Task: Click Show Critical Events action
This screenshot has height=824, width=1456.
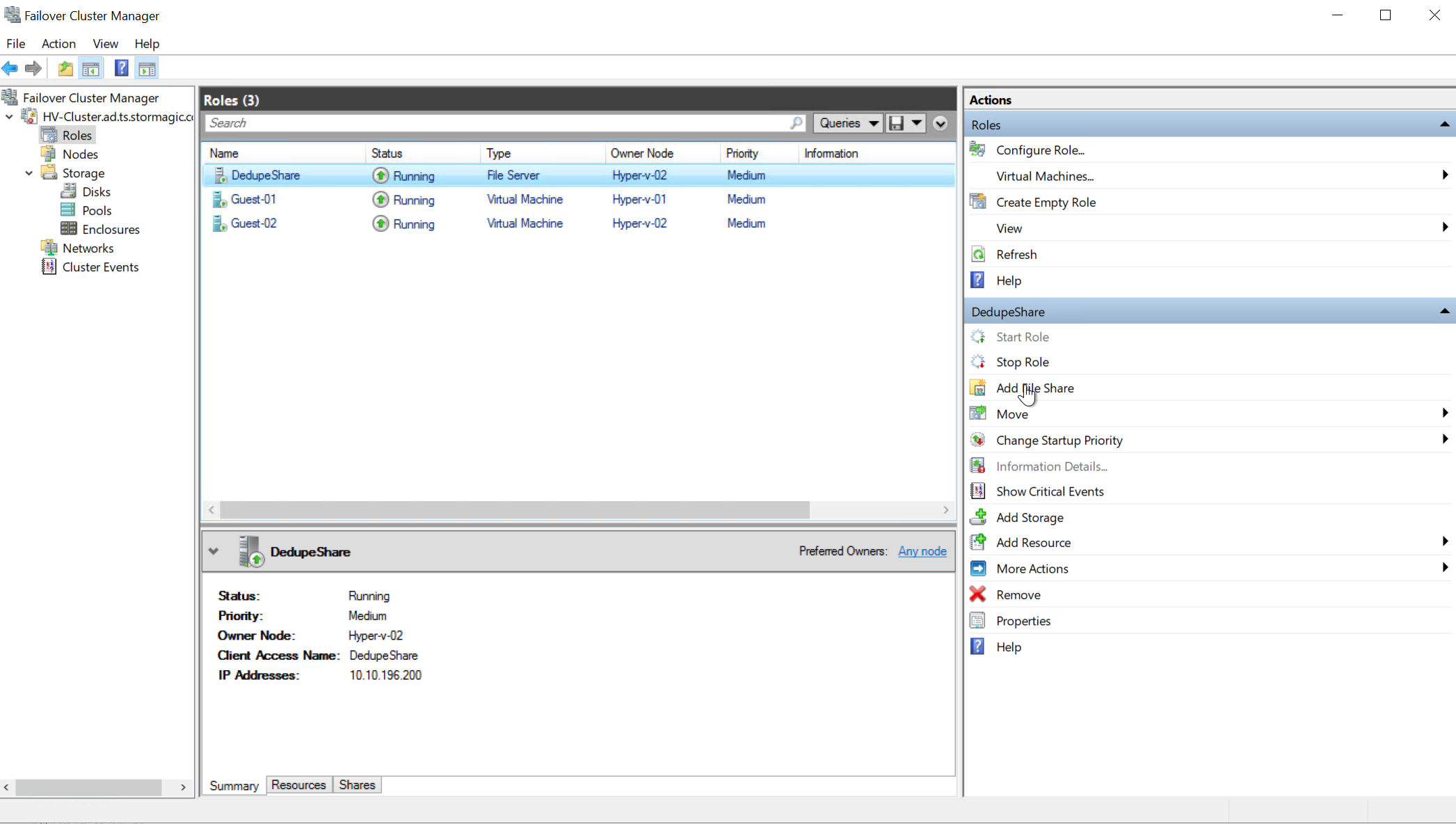Action: (1050, 491)
